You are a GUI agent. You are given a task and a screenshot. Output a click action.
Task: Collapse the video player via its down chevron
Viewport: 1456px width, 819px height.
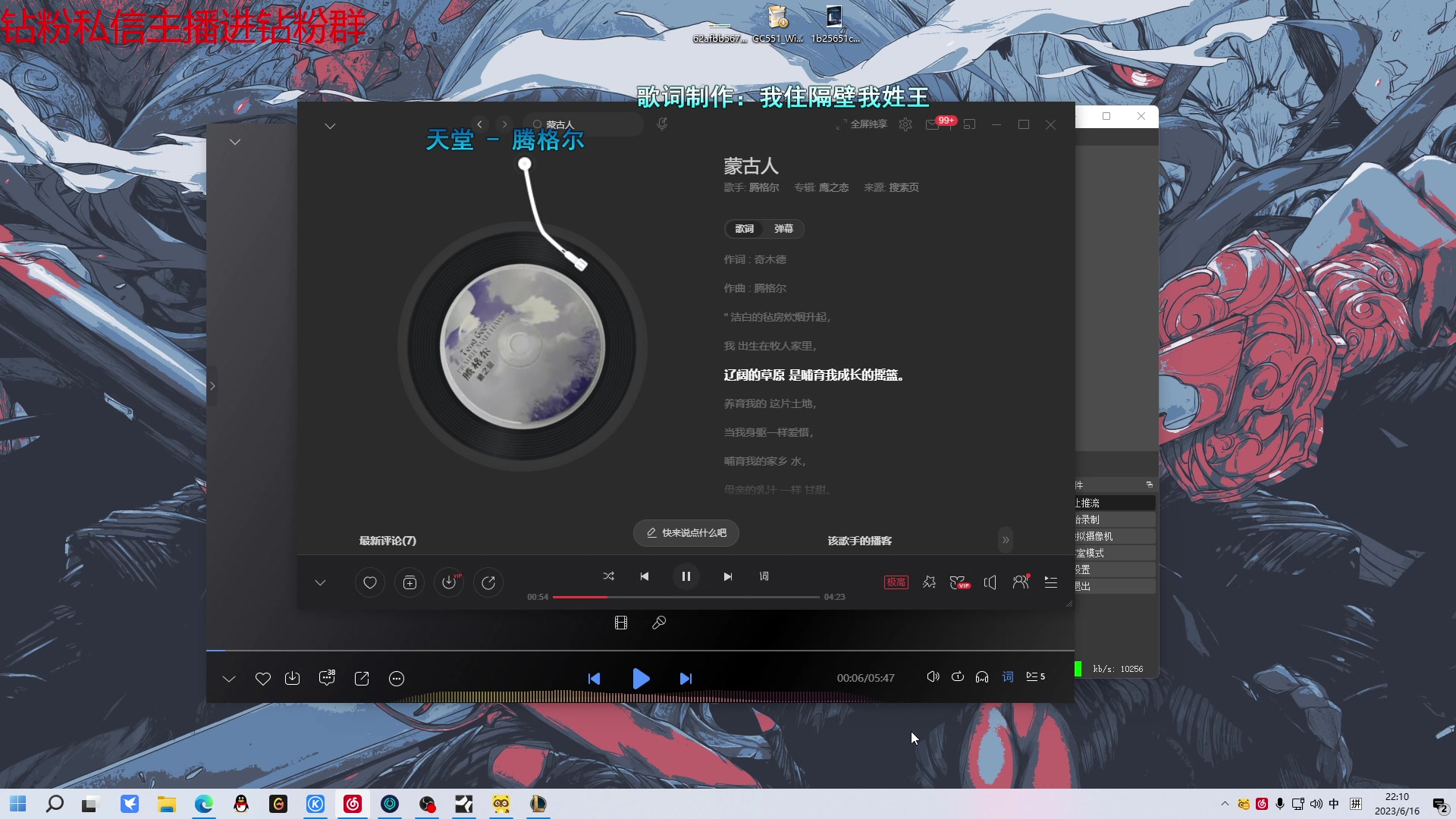point(229,679)
